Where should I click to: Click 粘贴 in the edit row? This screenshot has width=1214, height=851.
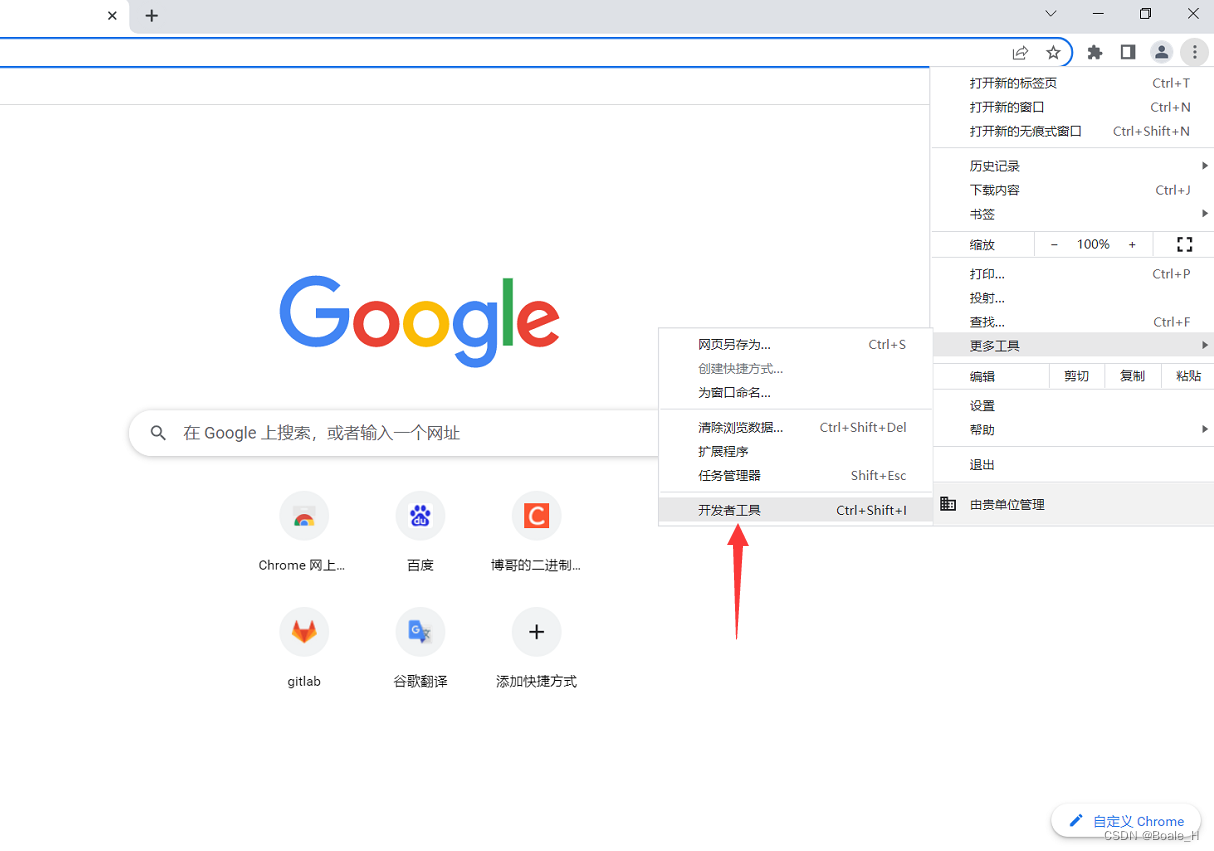[x=1188, y=376]
